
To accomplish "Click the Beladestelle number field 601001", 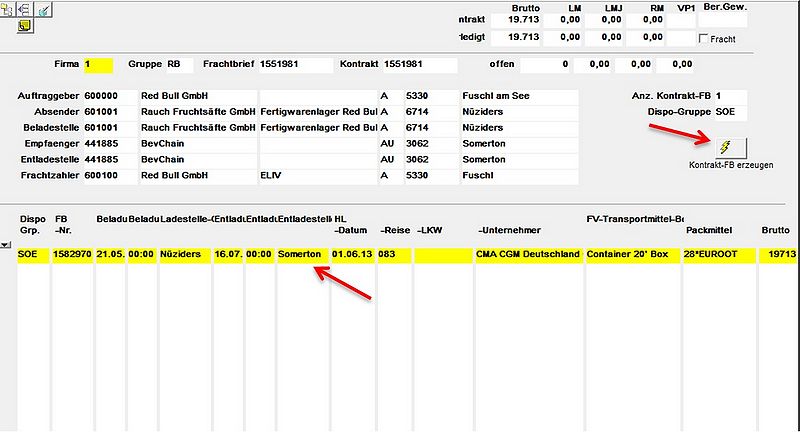I will pyautogui.click(x=111, y=128).
